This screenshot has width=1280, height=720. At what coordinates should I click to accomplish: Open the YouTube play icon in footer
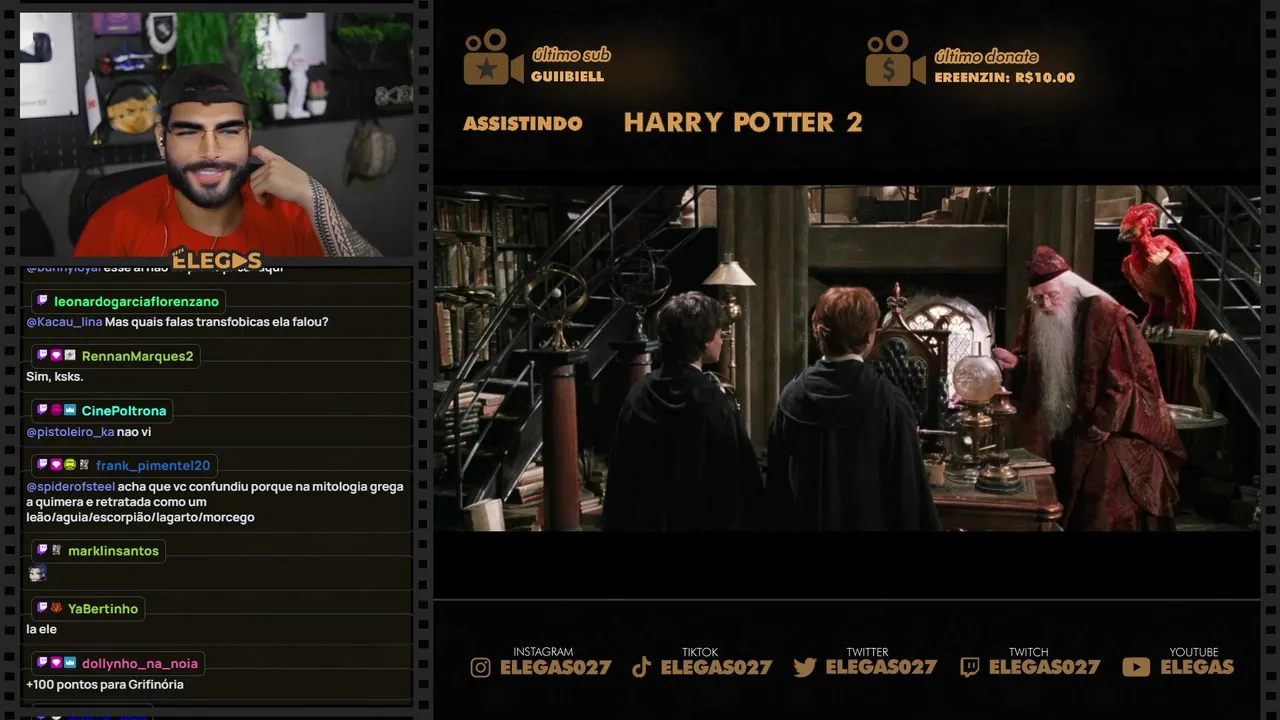(1136, 668)
